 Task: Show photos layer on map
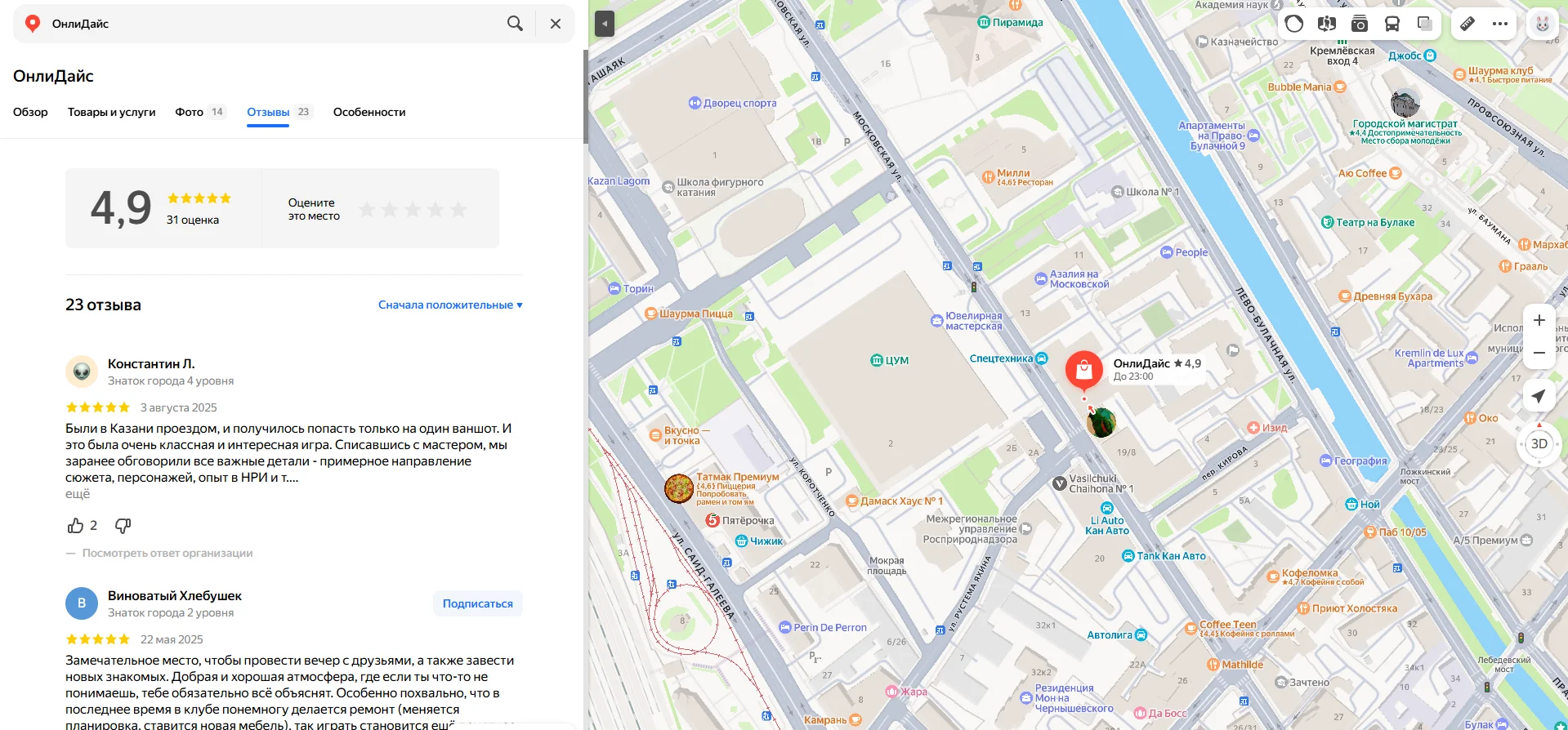pos(1360,24)
